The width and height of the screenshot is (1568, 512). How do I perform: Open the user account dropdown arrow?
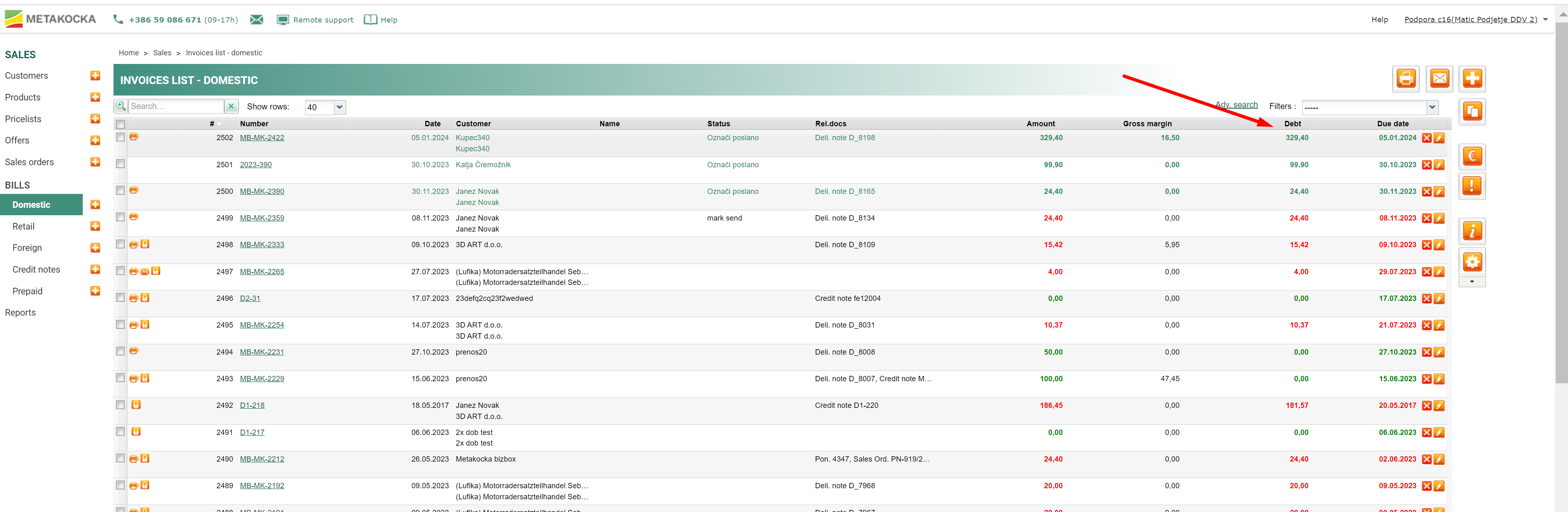1545,20
